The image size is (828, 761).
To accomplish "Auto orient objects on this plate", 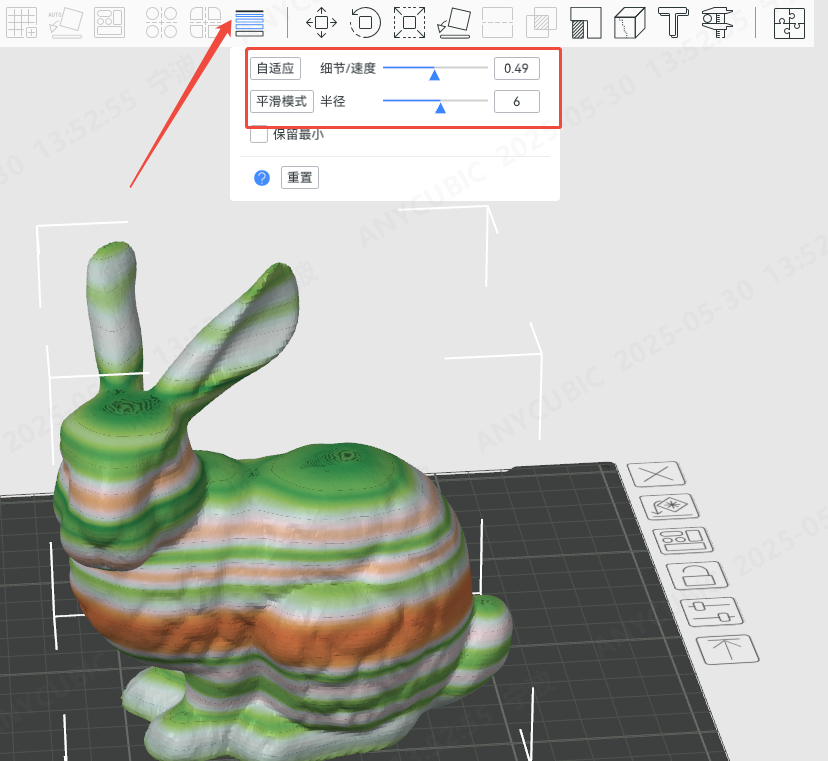I will click(x=669, y=506).
